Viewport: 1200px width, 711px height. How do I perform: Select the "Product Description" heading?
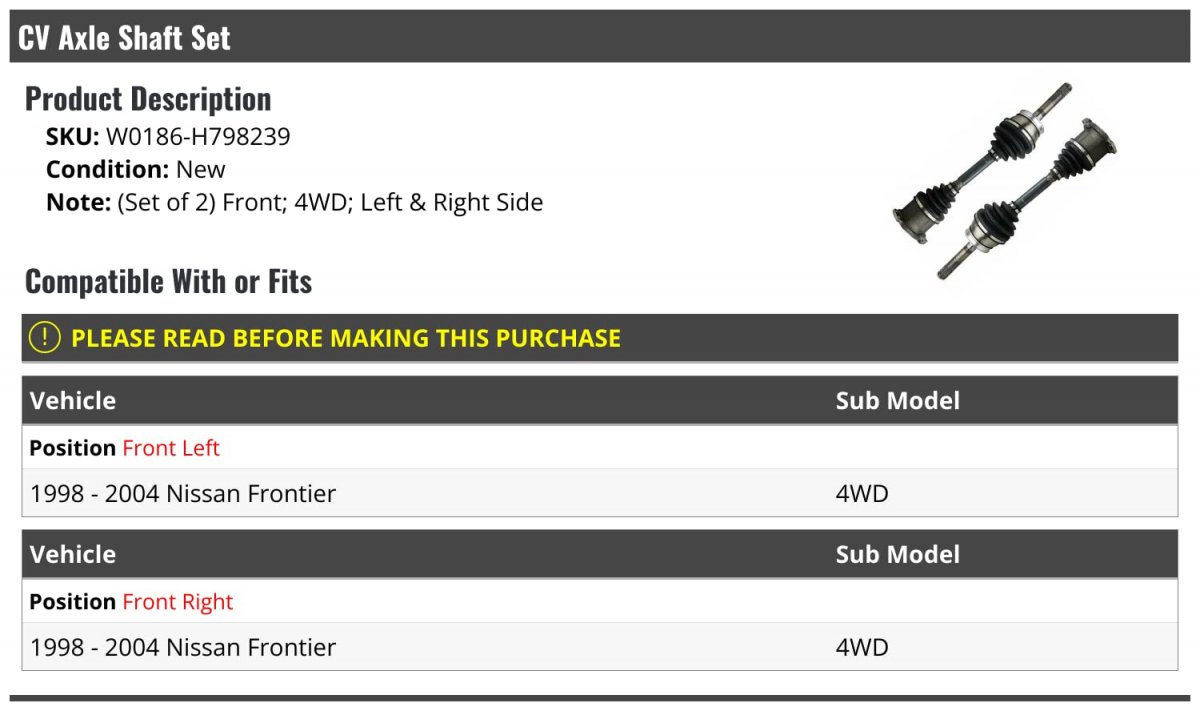pos(148,99)
